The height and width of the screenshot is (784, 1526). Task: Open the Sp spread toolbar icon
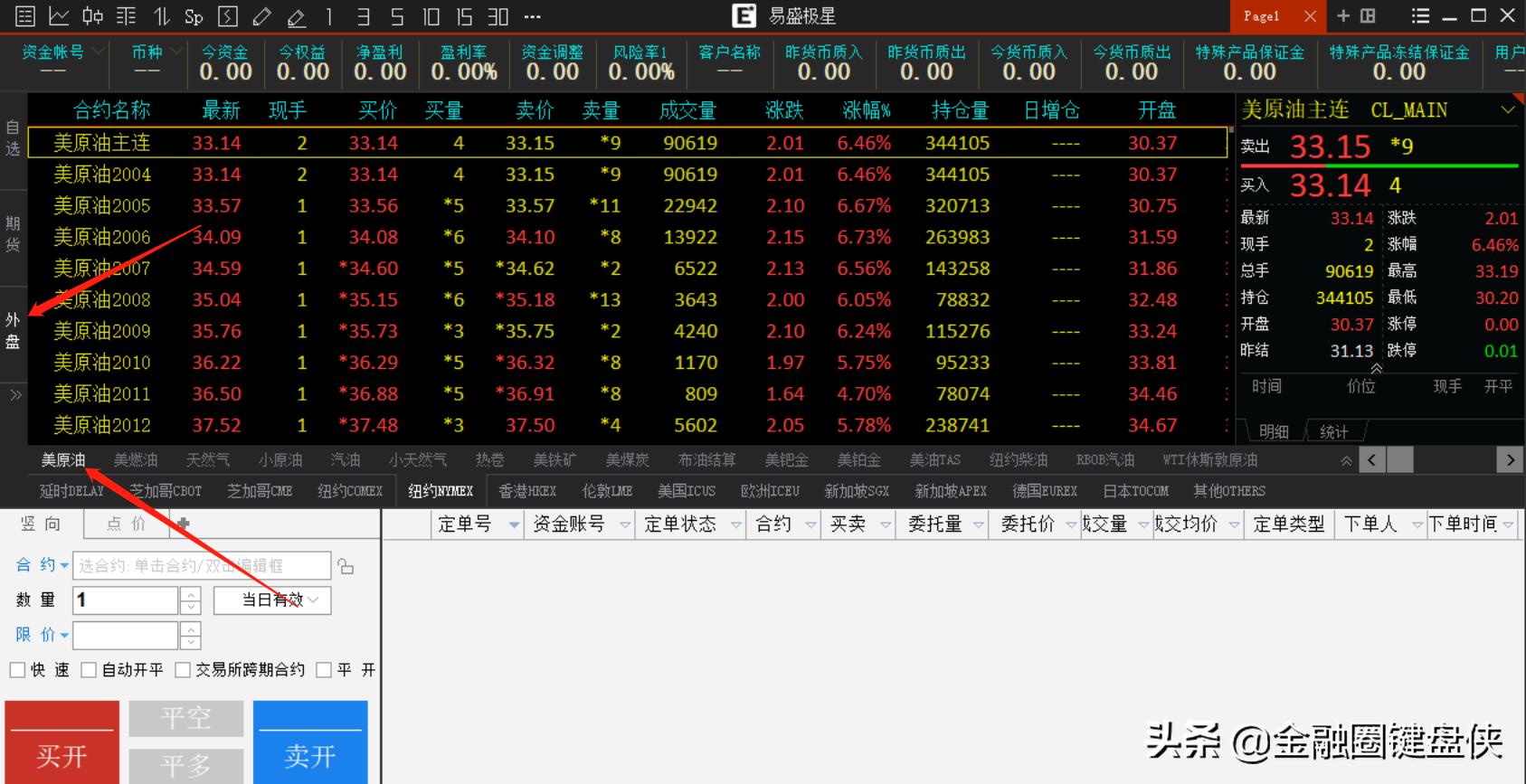click(194, 16)
